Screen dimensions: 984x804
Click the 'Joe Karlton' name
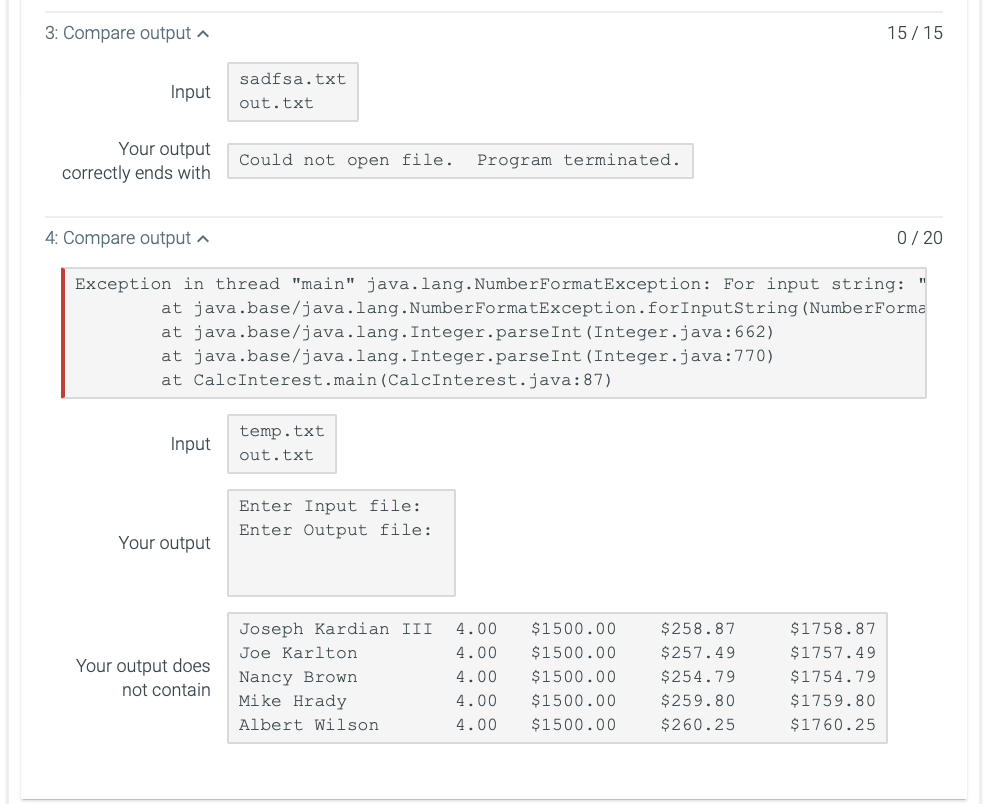click(x=298, y=653)
